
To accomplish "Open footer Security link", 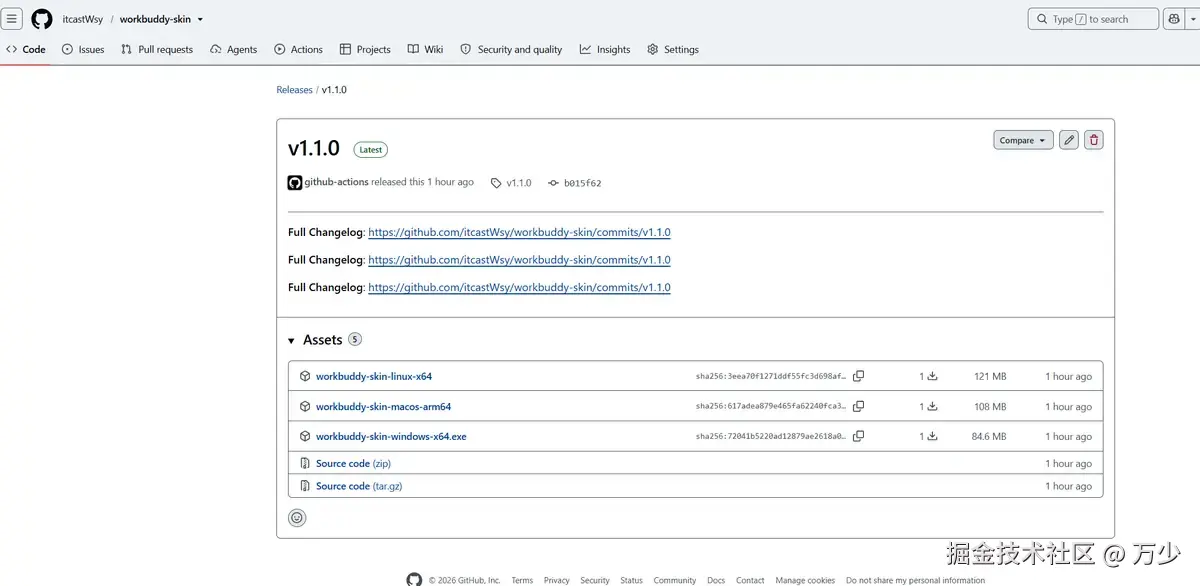I will coord(595,580).
